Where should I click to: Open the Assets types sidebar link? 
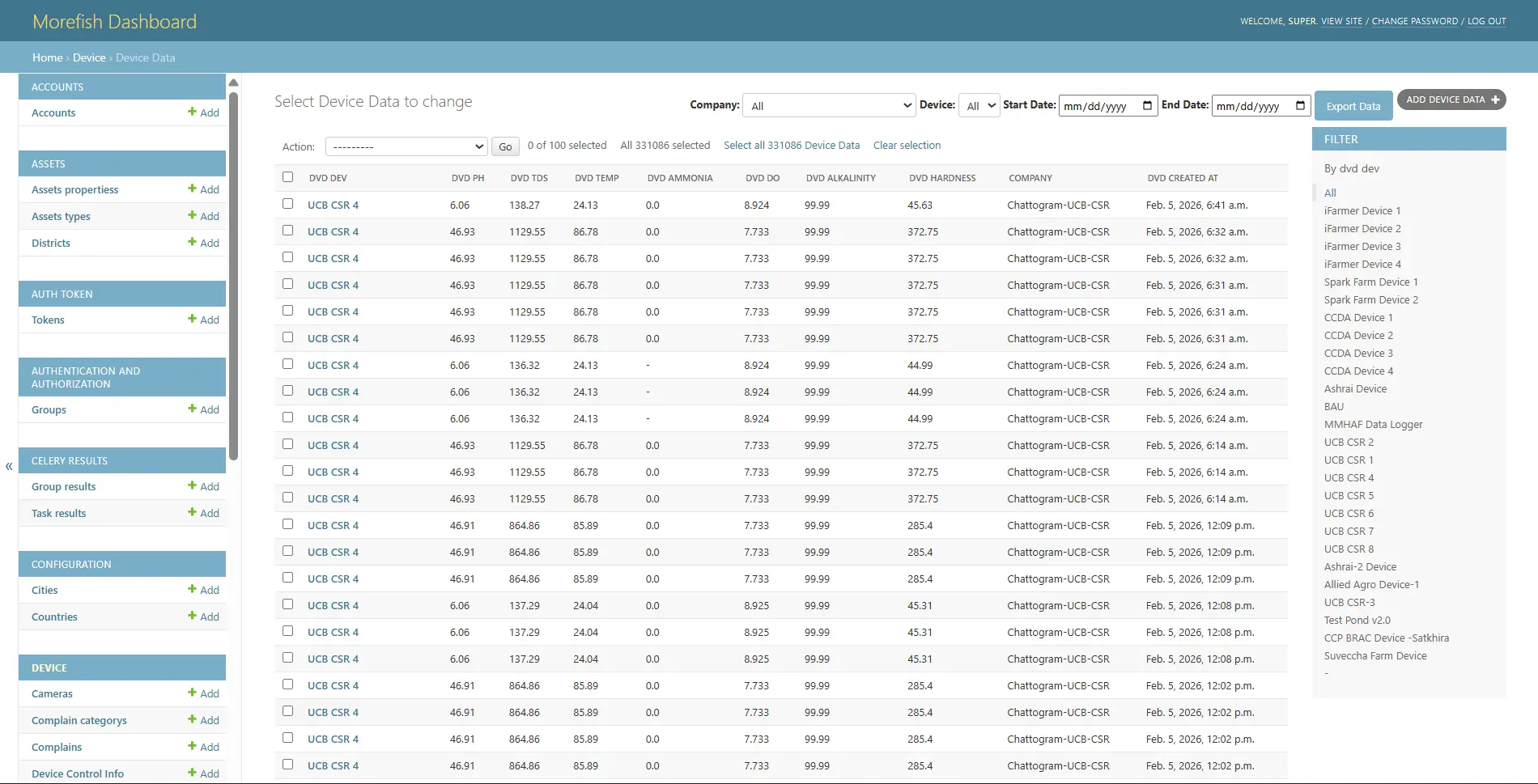(x=61, y=216)
